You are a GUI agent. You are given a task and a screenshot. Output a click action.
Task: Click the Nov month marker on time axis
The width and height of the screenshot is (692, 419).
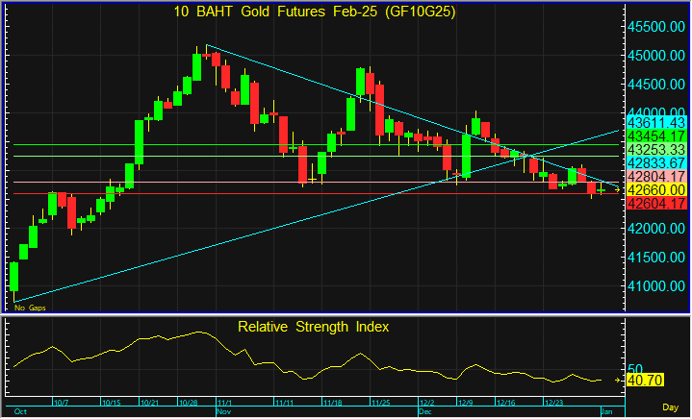tap(222, 411)
